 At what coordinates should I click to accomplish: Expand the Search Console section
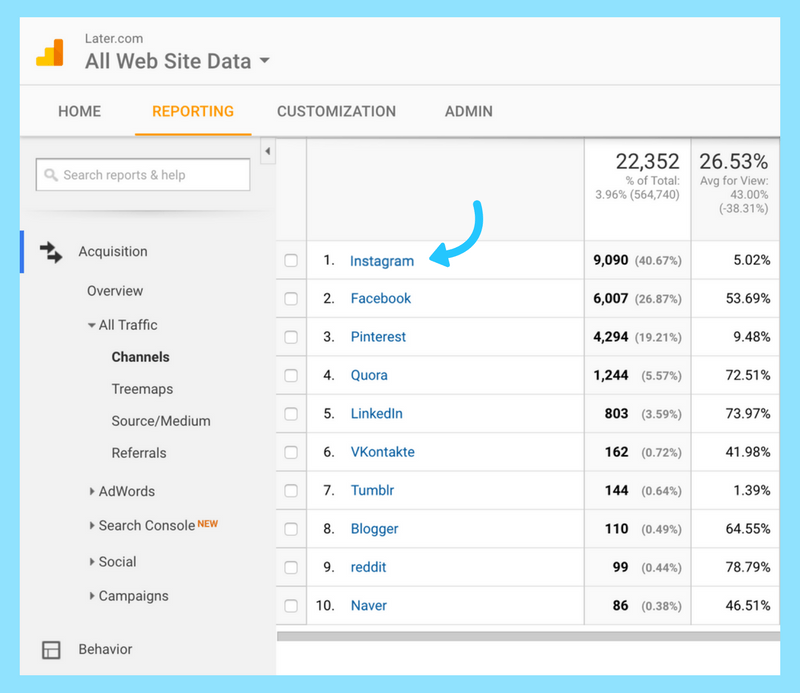92,526
